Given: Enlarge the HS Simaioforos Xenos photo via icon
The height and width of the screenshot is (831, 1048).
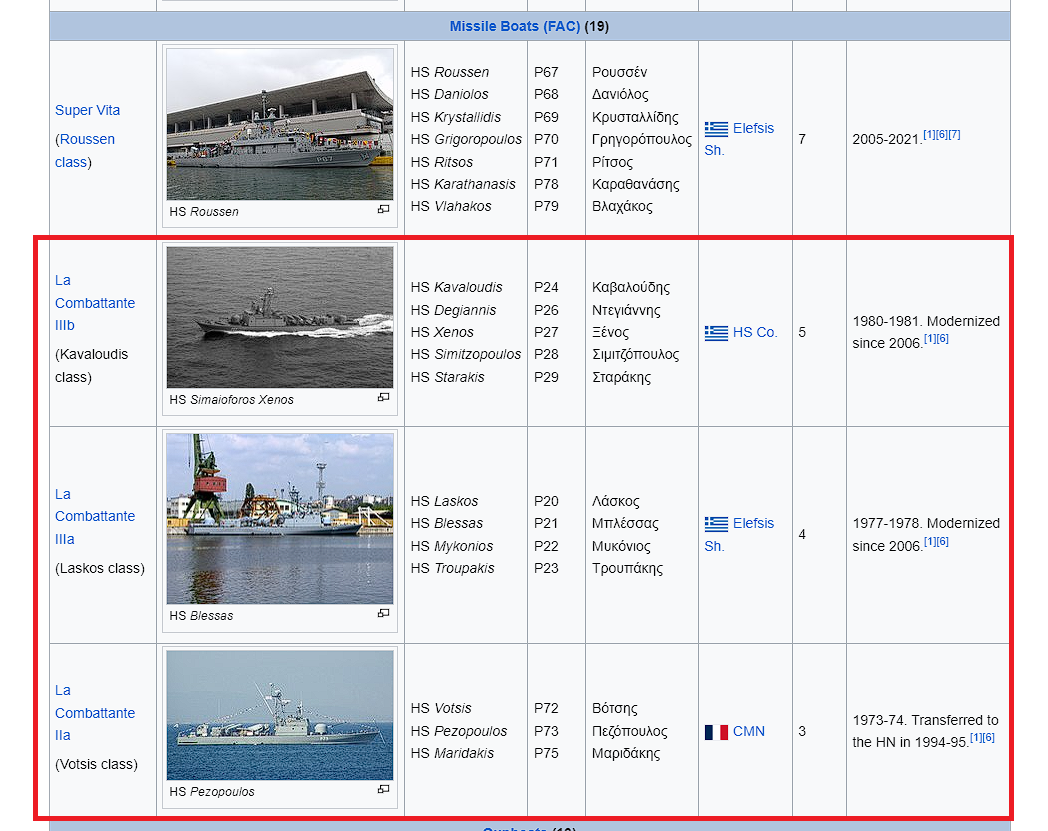Looking at the screenshot, I should coord(383,397).
